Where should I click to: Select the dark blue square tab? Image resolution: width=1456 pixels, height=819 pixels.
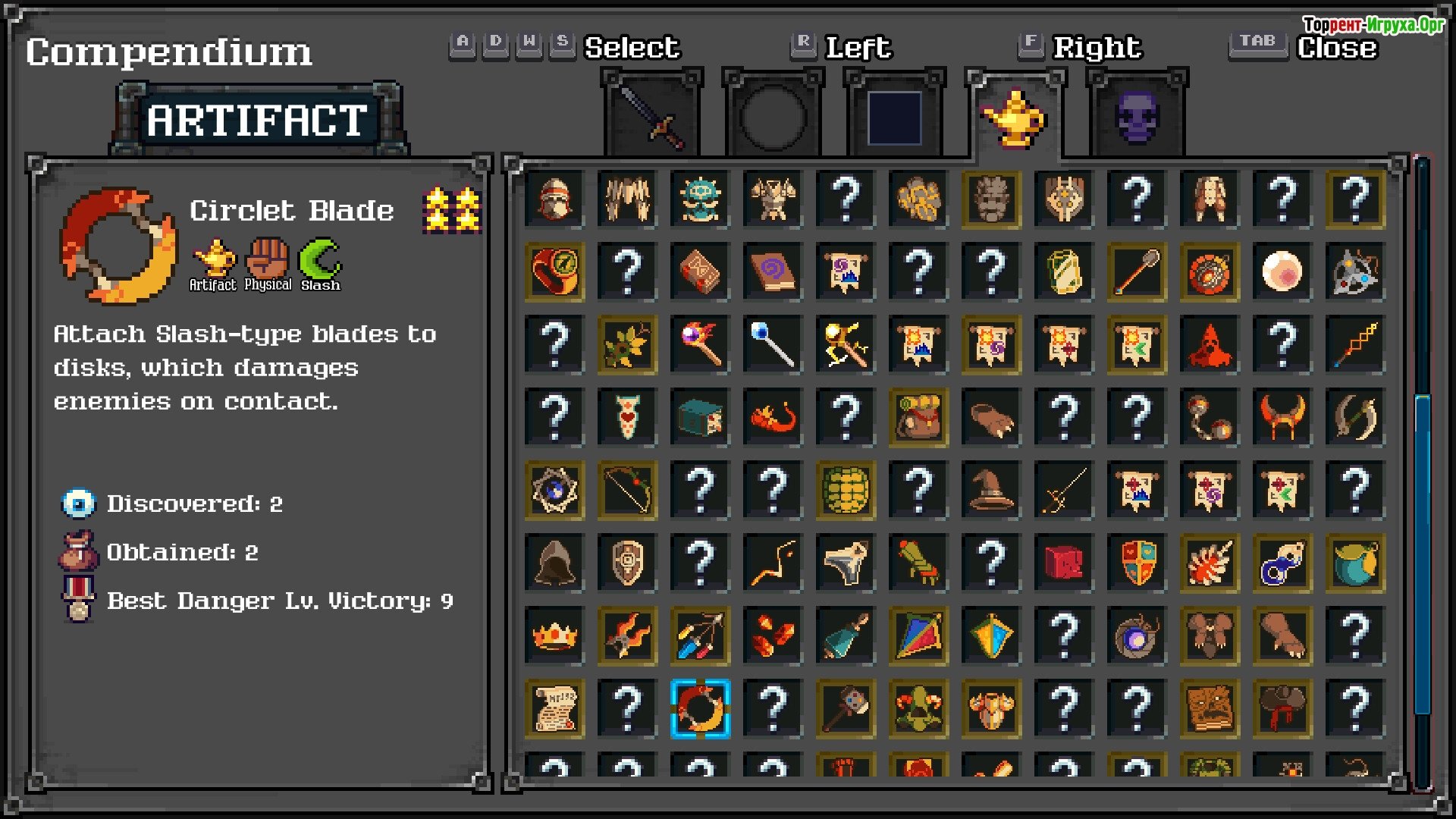(895, 112)
